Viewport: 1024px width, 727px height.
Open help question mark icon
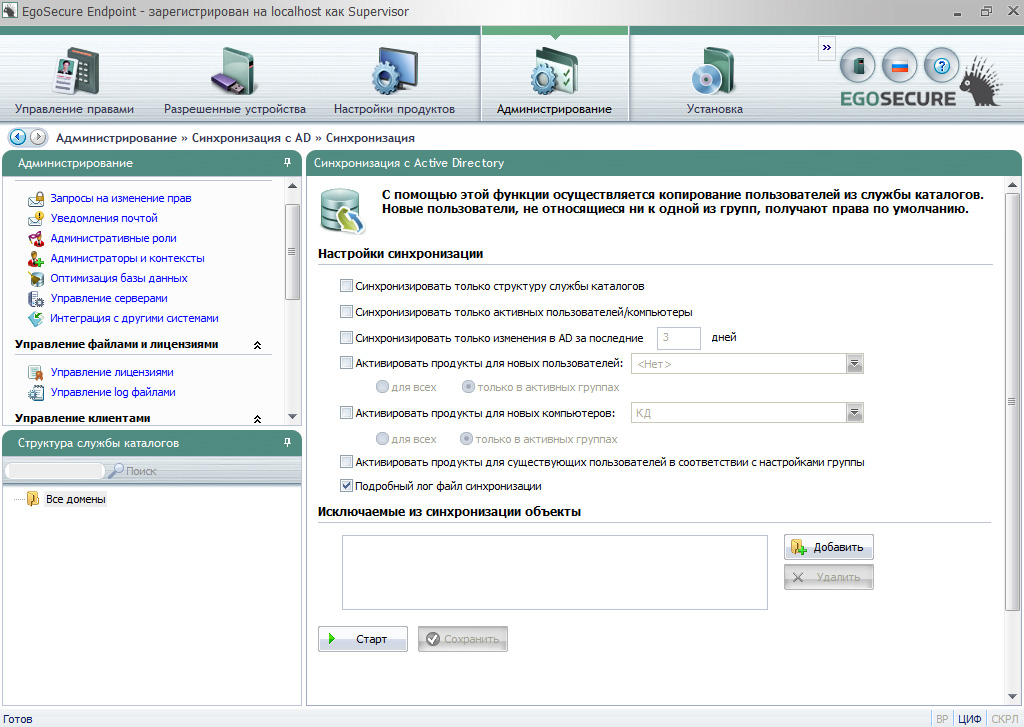(x=941, y=65)
